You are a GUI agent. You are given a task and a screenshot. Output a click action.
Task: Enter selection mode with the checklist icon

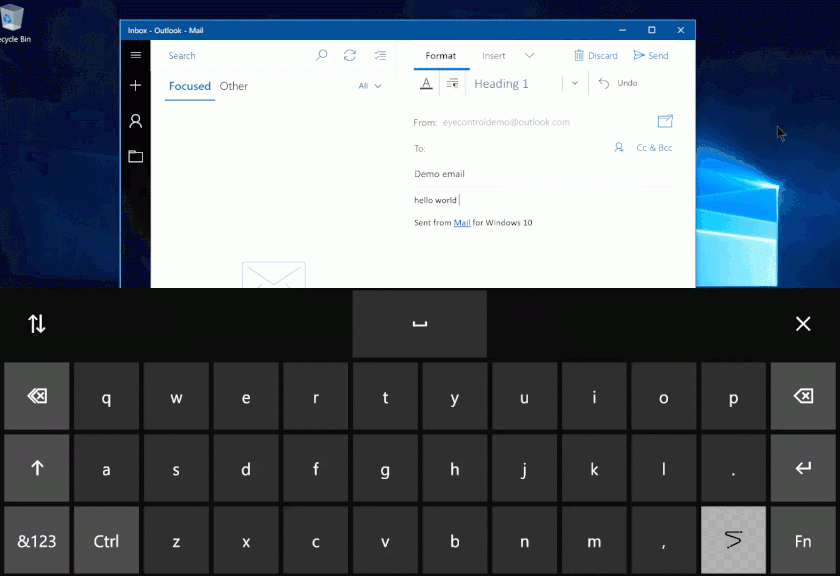pos(380,56)
